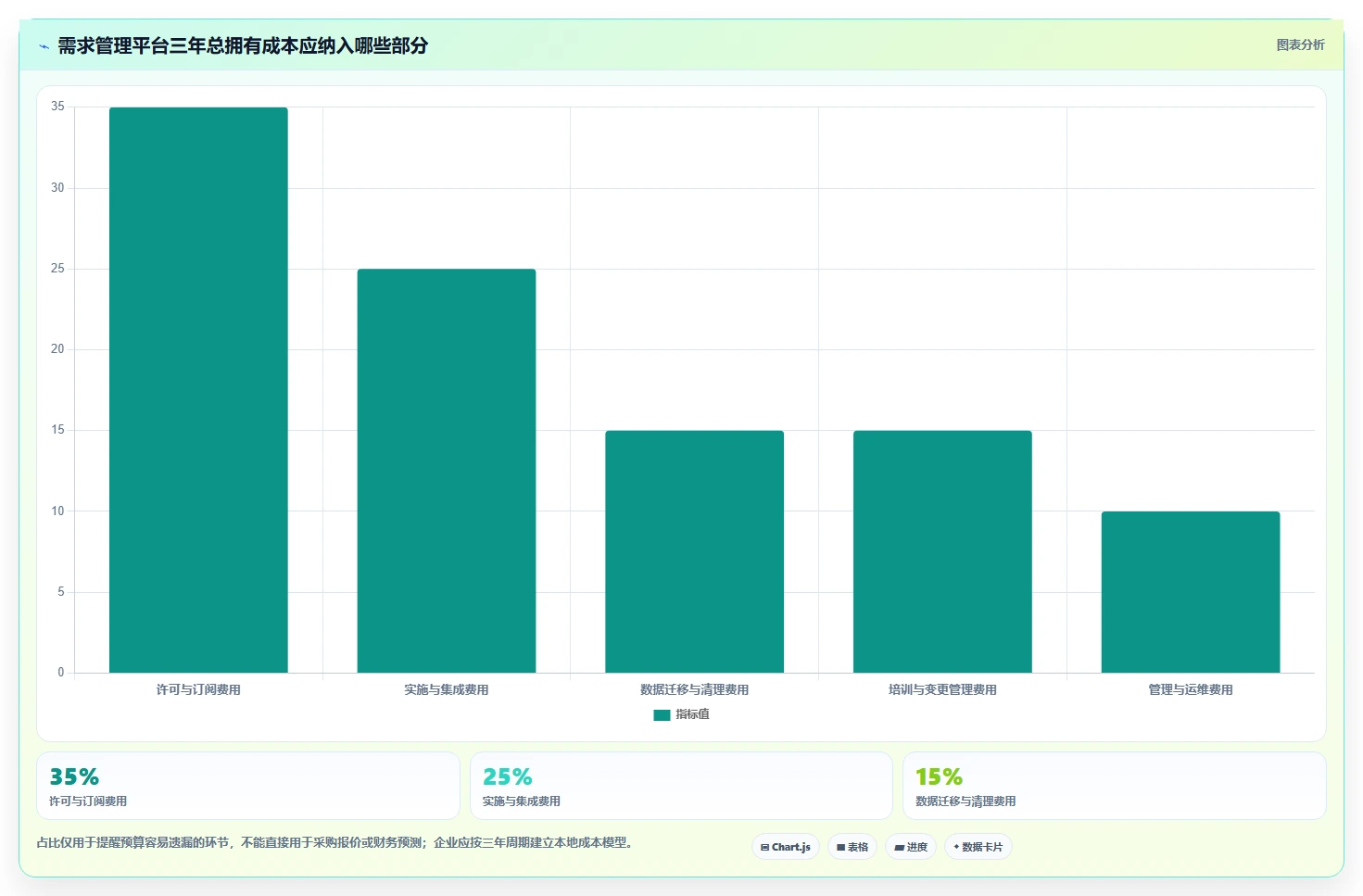The height and width of the screenshot is (896, 1363).
Task: Click the 指标值 legend text
Action: pyautogui.click(x=692, y=714)
